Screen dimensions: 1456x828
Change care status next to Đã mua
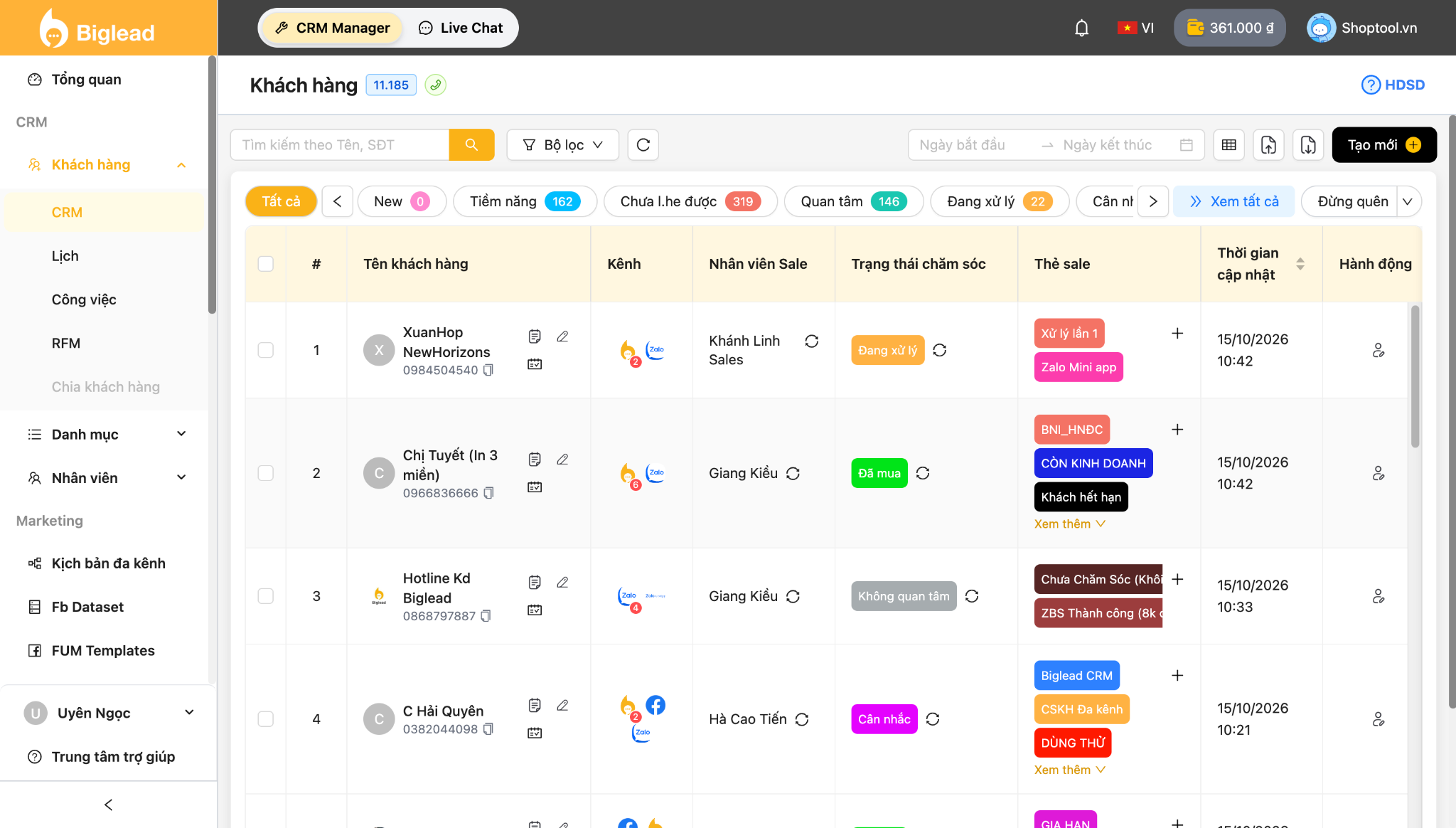tap(923, 473)
